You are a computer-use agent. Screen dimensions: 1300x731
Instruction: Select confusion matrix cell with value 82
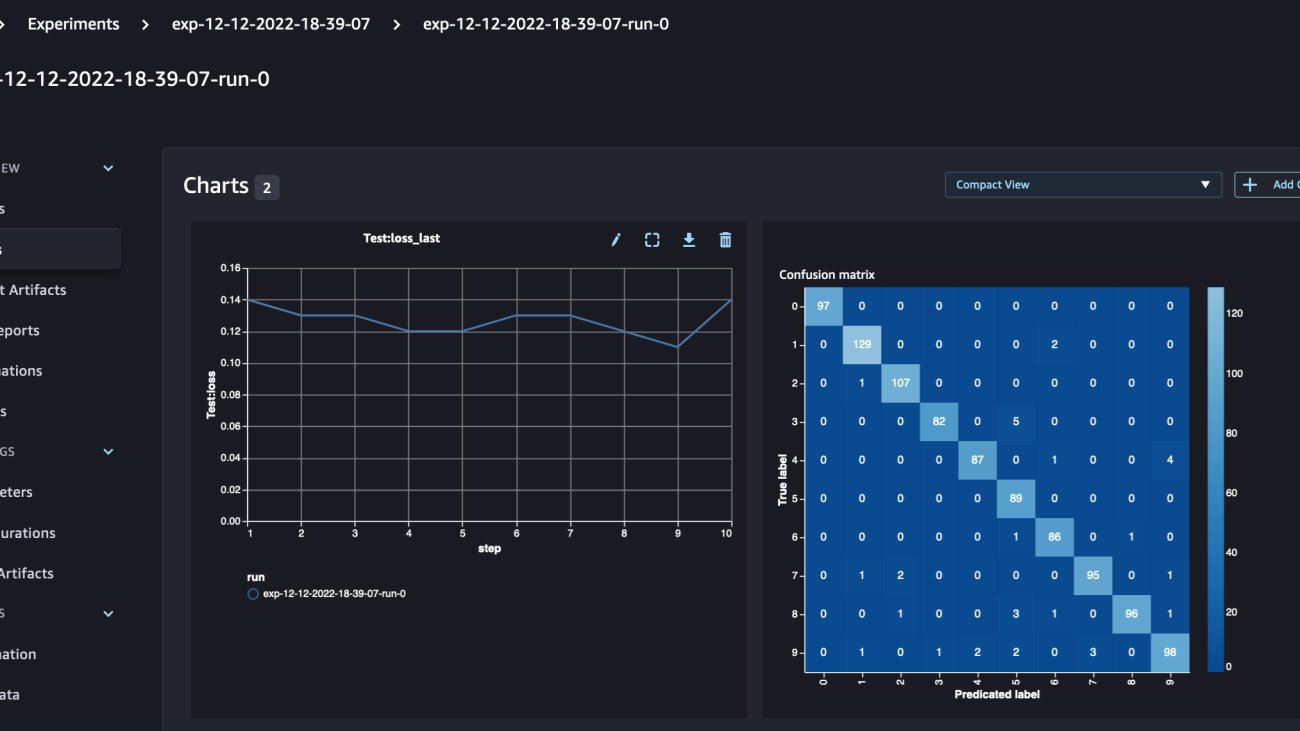click(x=939, y=421)
